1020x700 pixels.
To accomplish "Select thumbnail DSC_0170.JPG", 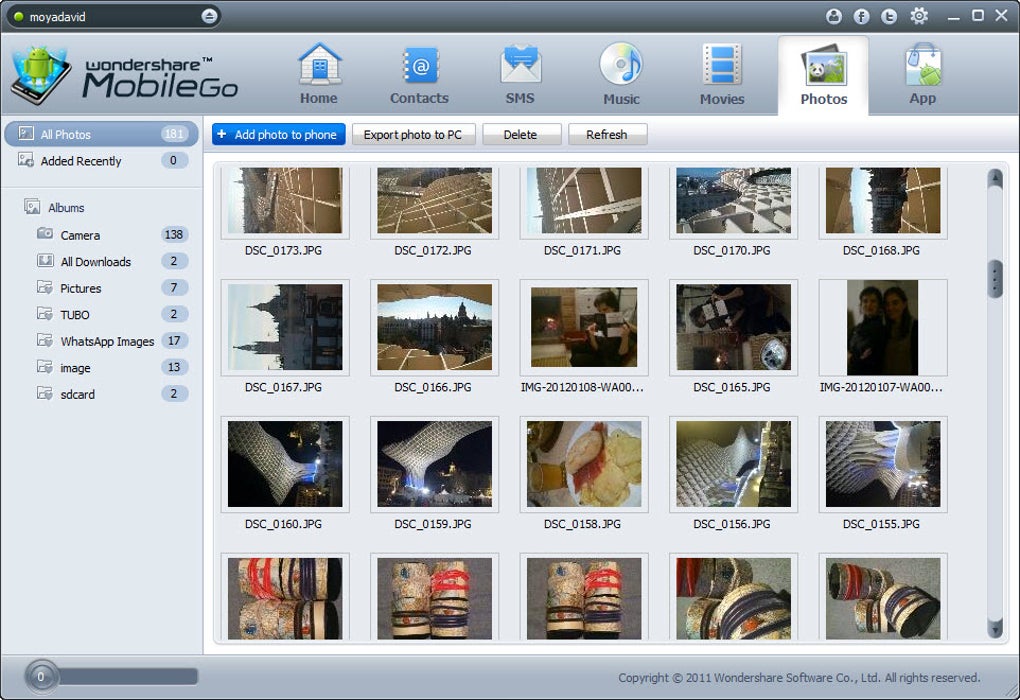I will click(733, 200).
